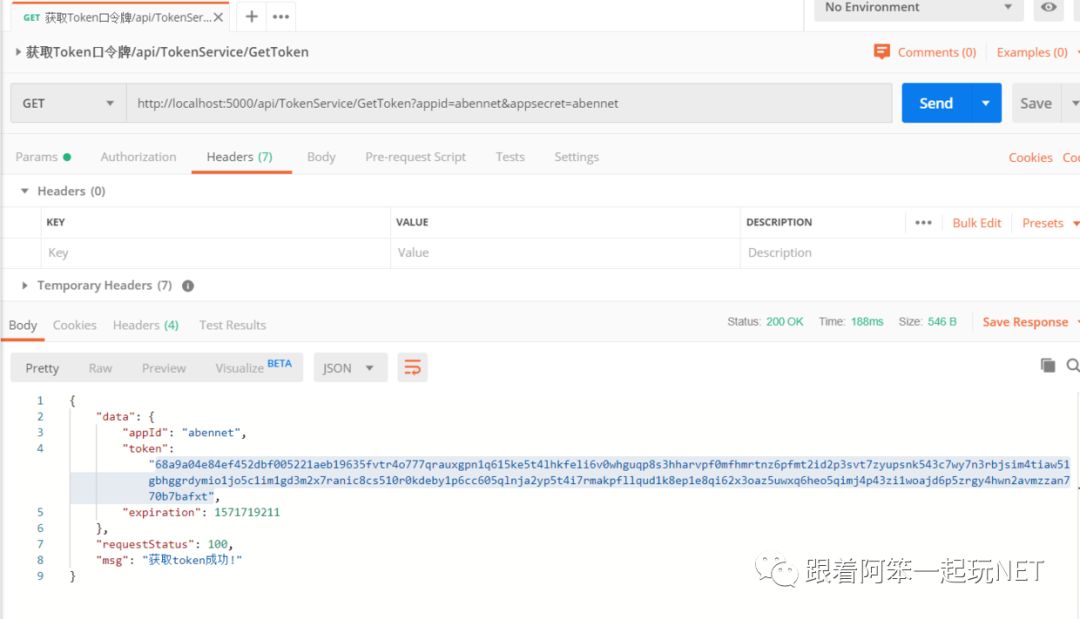1080x619 pixels.
Task: Send the request
Action: (x=936, y=103)
